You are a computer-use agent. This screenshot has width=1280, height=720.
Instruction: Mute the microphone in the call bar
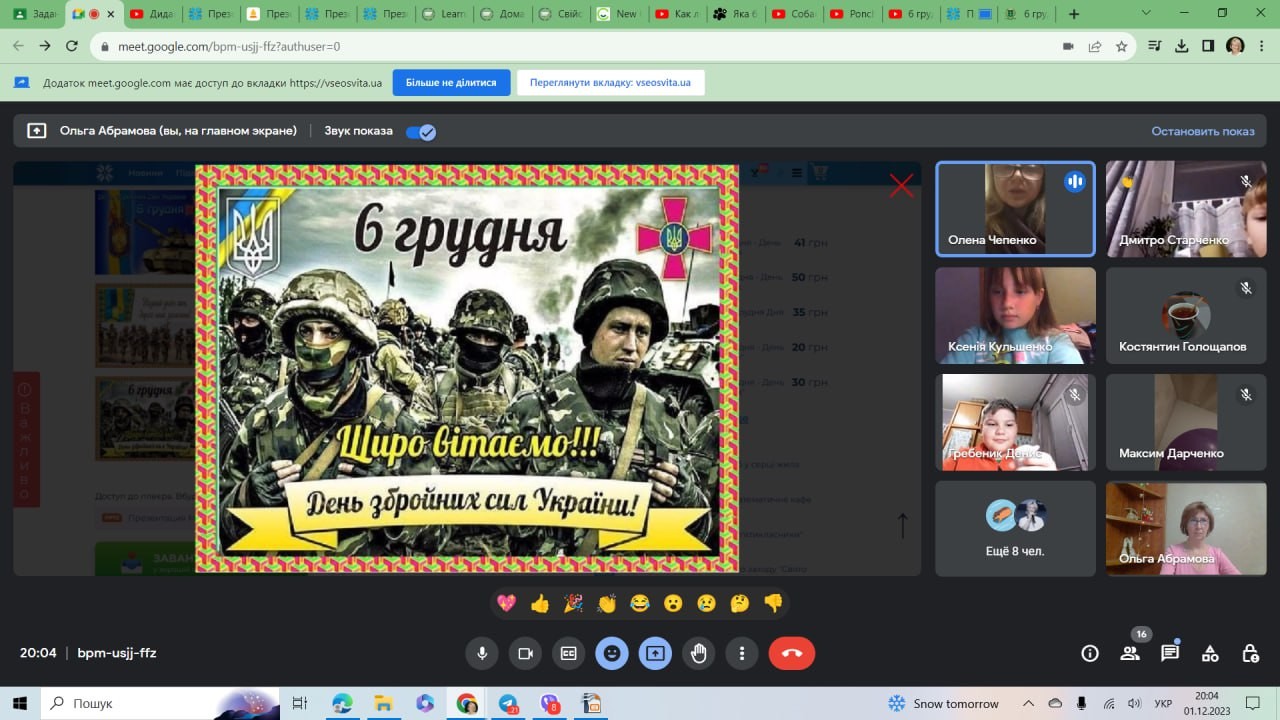482,653
